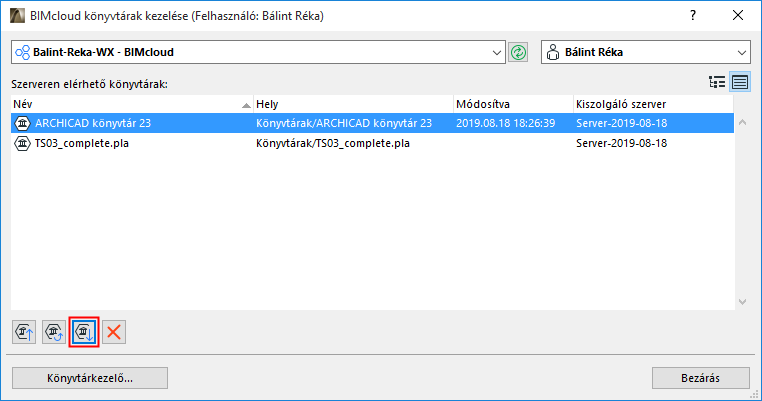The height and width of the screenshot is (401, 762).
Task: Sort by the Név column header
Action: (132, 104)
